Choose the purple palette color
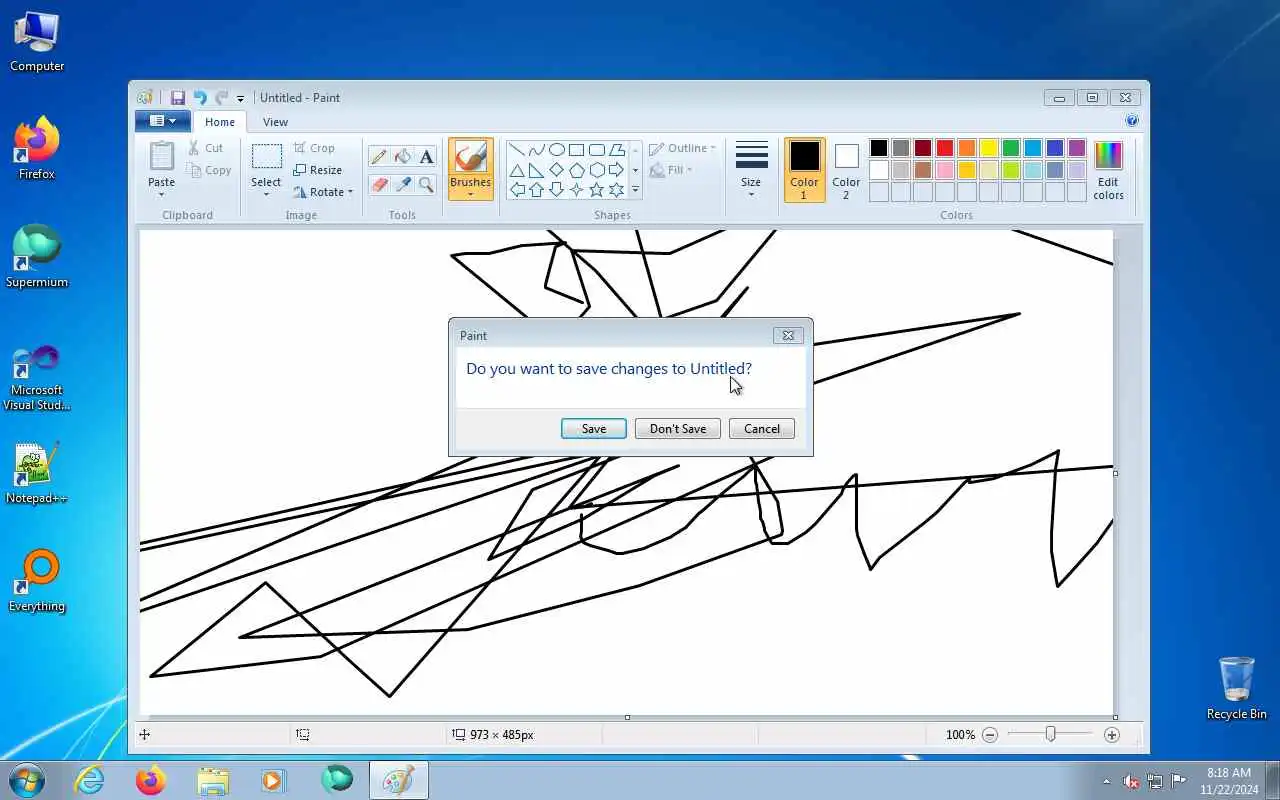The width and height of the screenshot is (1280, 800). coord(1077,148)
